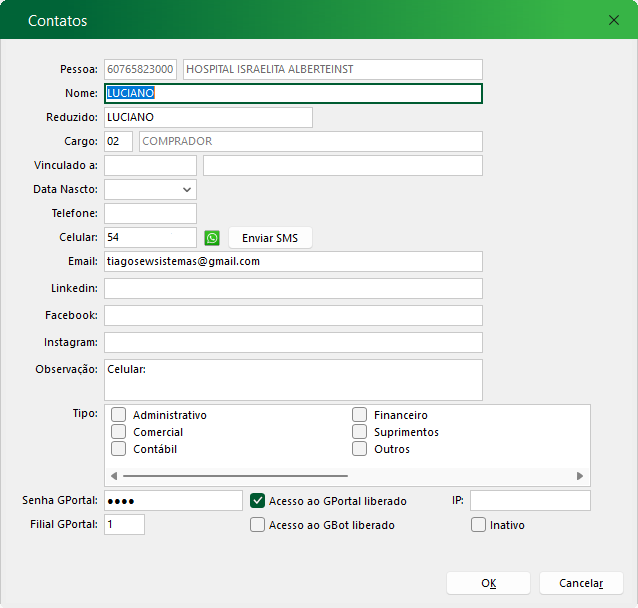Tick the Inativo checkbox
This screenshot has width=638, height=608.
(479, 525)
